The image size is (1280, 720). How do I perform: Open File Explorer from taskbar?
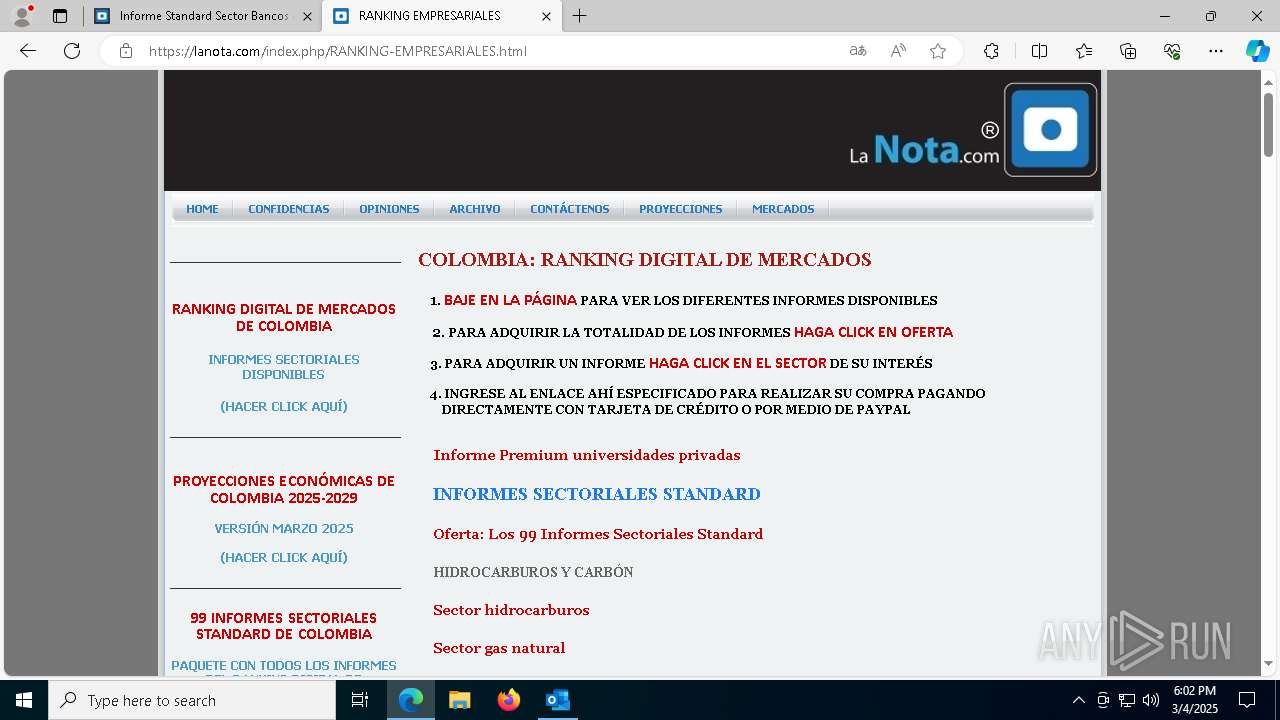[460, 700]
